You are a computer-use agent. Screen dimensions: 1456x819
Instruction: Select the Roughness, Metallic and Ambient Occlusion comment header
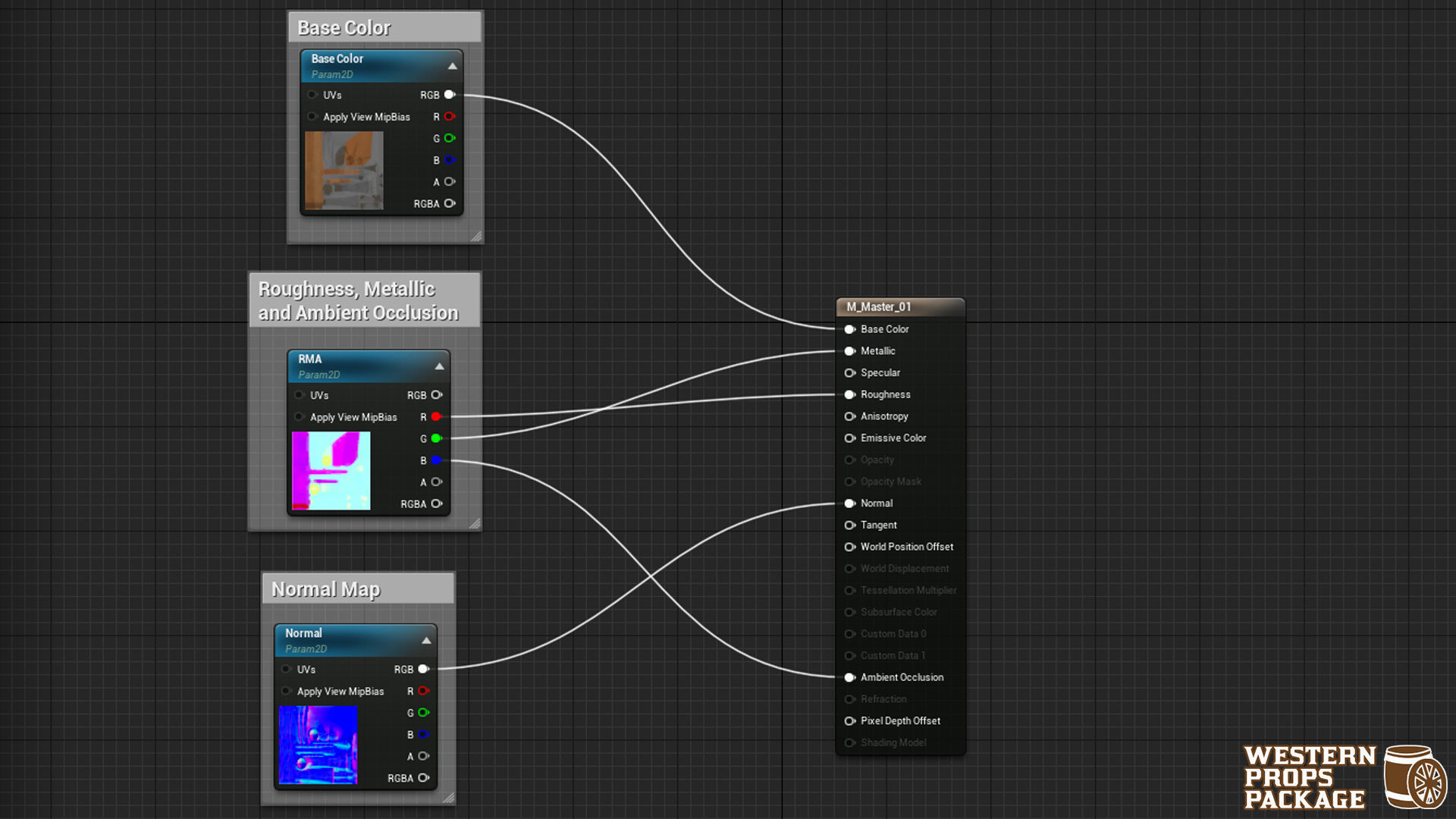(365, 300)
